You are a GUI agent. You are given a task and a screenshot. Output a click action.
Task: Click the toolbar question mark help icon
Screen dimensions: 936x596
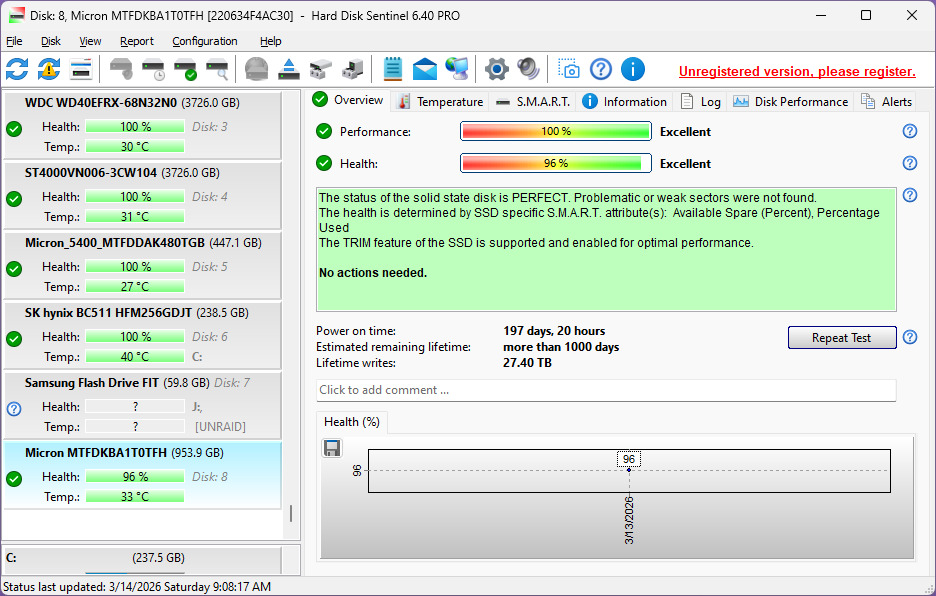pos(601,69)
